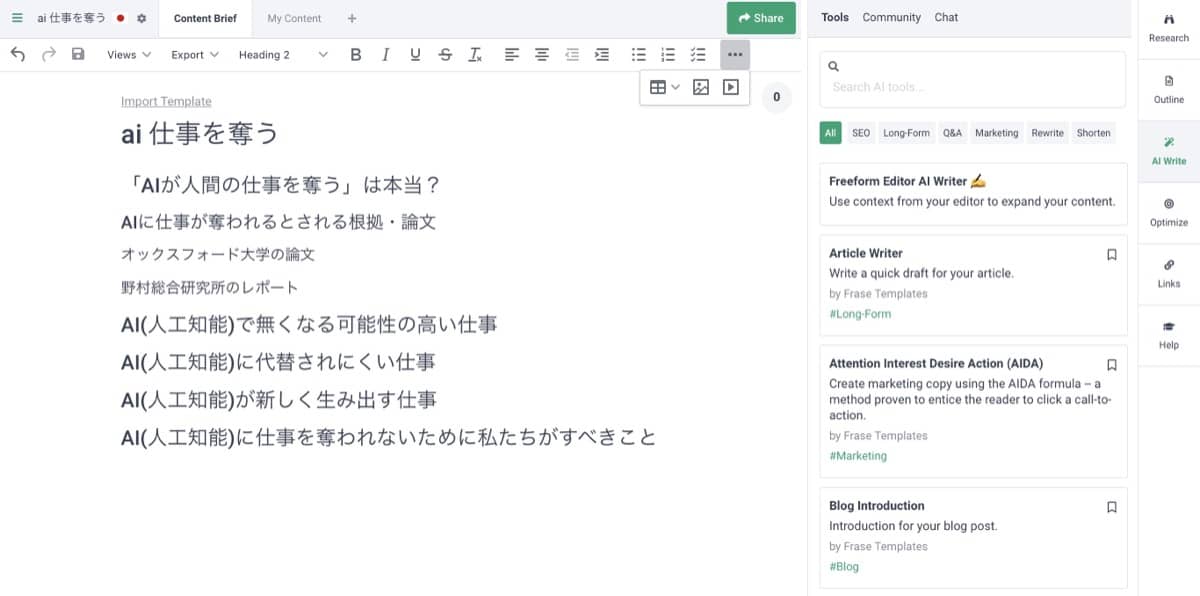The width and height of the screenshot is (1200, 596).
Task: Toggle bold formatting
Action: coord(355,54)
